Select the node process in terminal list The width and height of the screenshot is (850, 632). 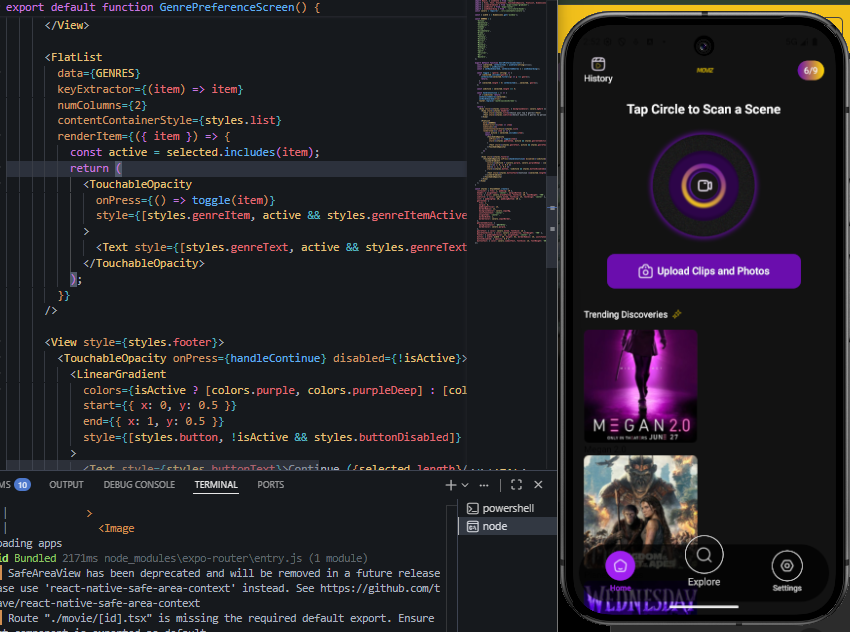click(496, 525)
